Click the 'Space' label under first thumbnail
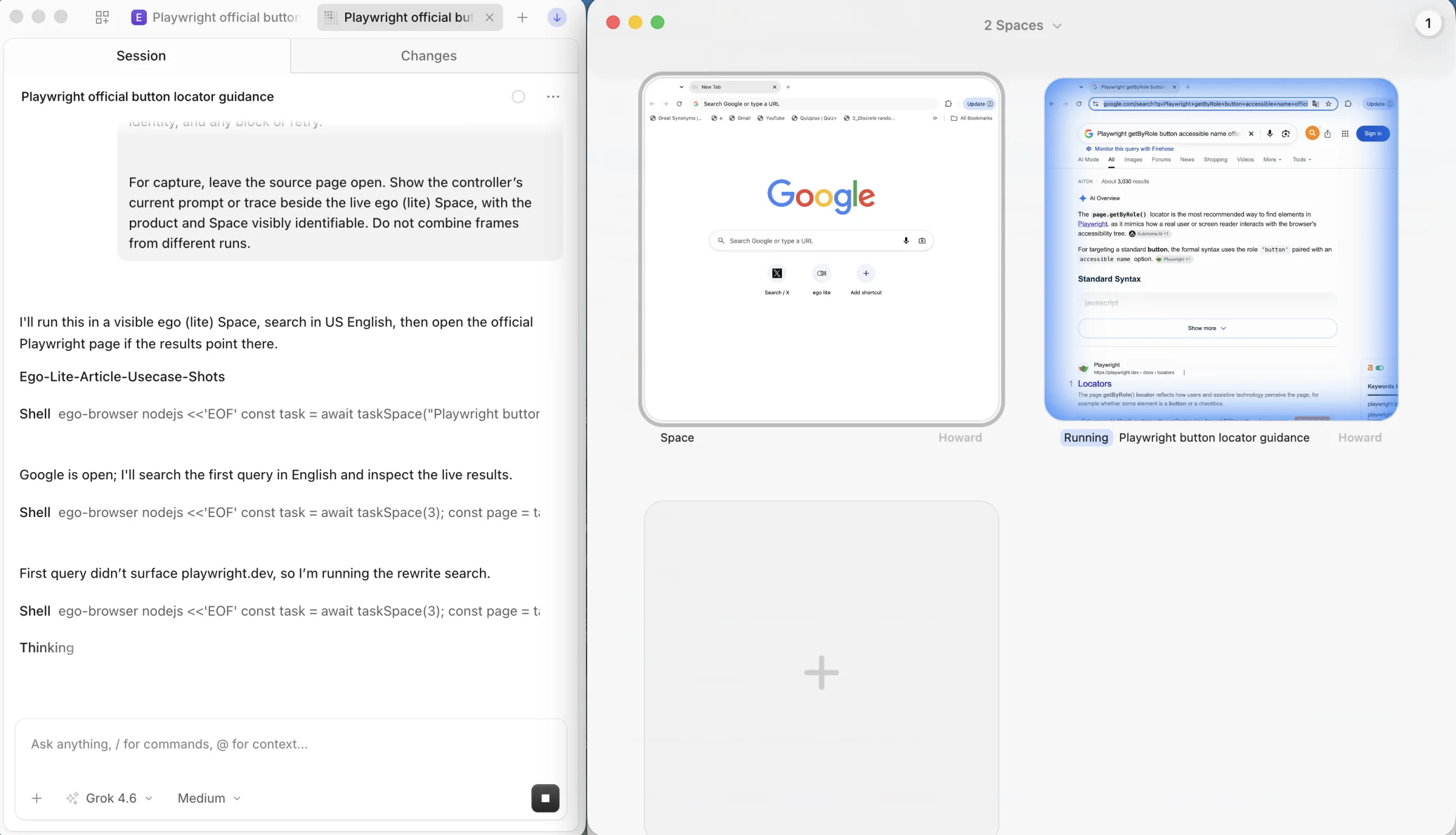1456x835 pixels. pos(677,438)
